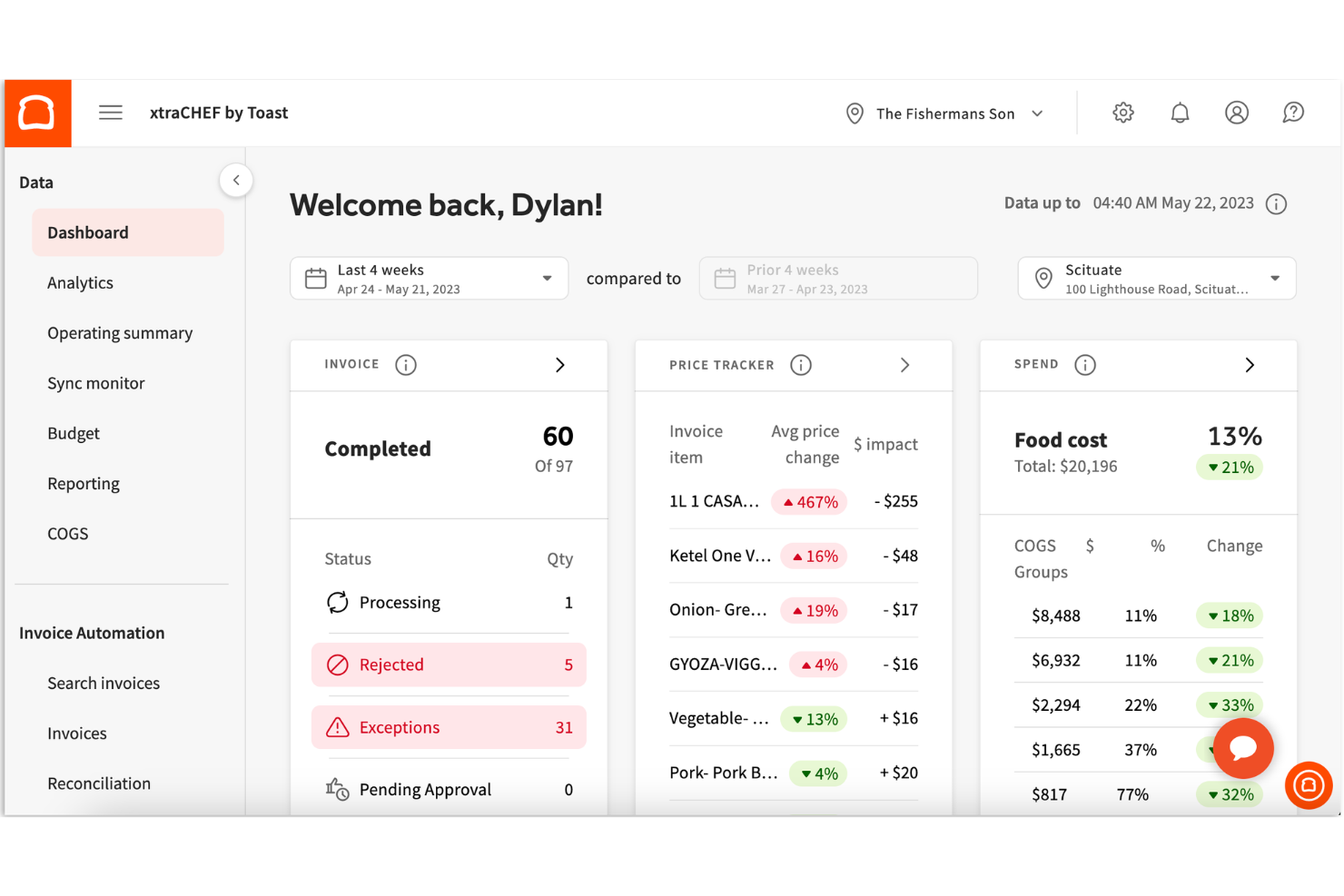Image resolution: width=1344 pixels, height=896 pixels.
Task: Click the Price Tracker info icon
Action: tap(800, 364)
